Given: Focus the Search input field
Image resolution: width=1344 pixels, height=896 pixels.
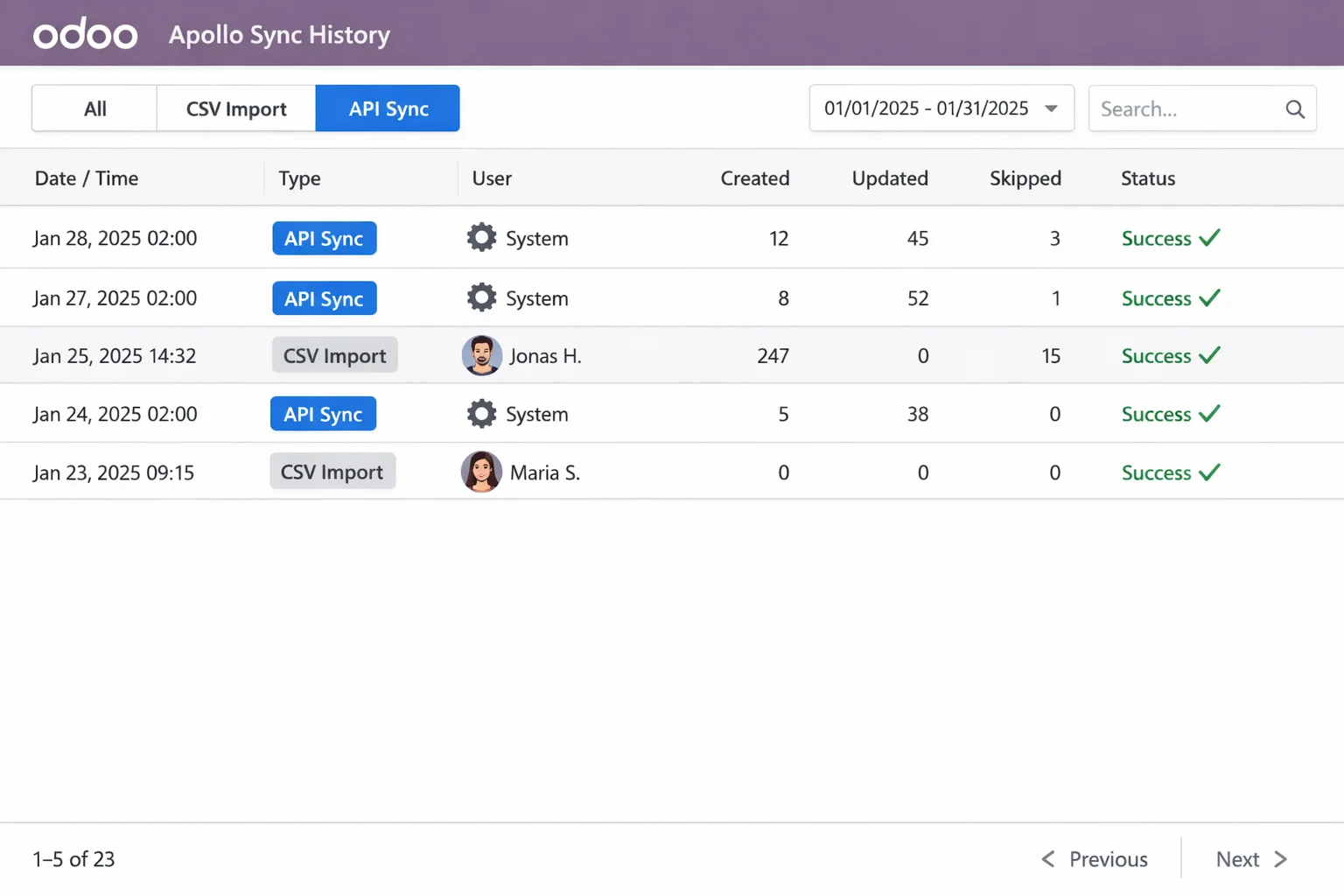Looking at the screenshot, I should [x=1202, y=108].
